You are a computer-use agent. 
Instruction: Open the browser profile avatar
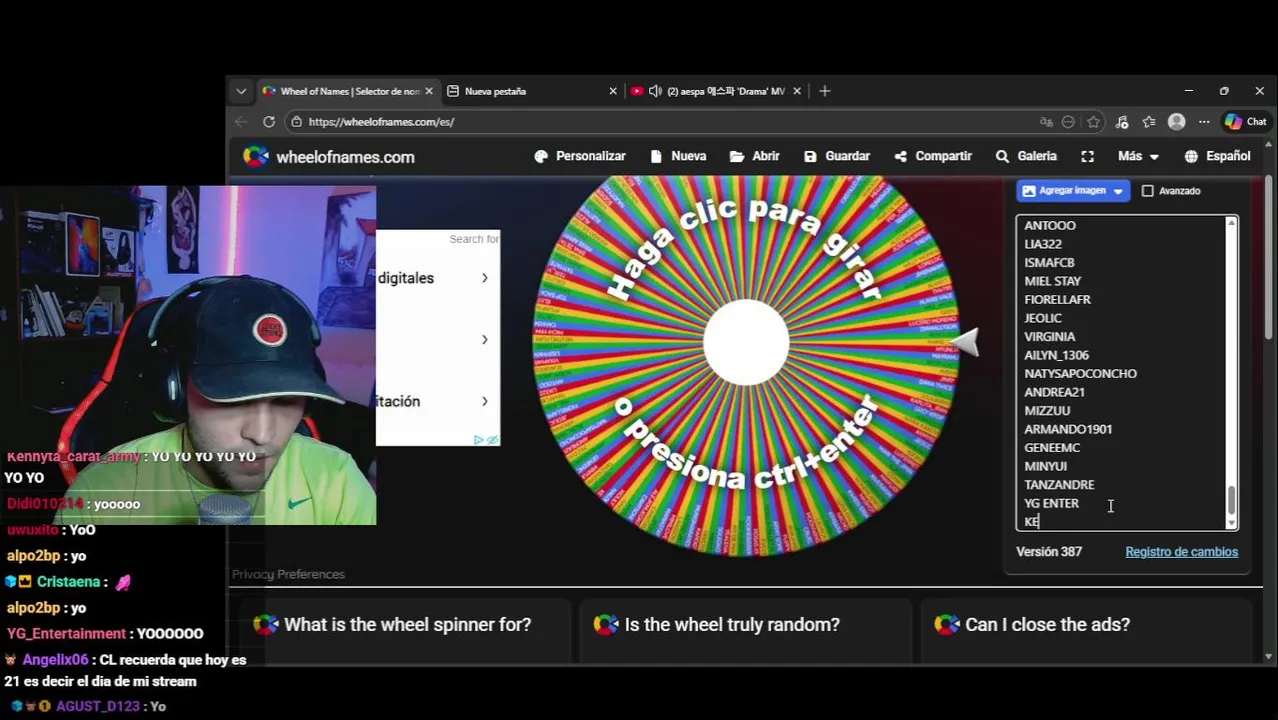(1177, 122)
